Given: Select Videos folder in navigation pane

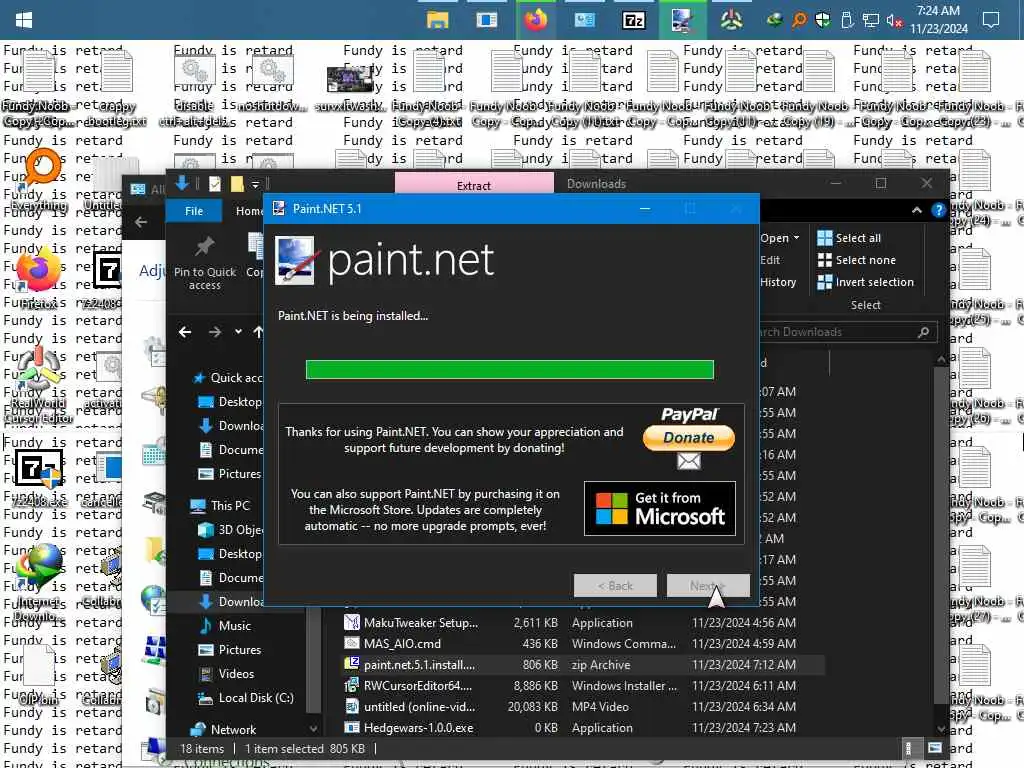Looking at the screenshot, I should click(227, 673).
